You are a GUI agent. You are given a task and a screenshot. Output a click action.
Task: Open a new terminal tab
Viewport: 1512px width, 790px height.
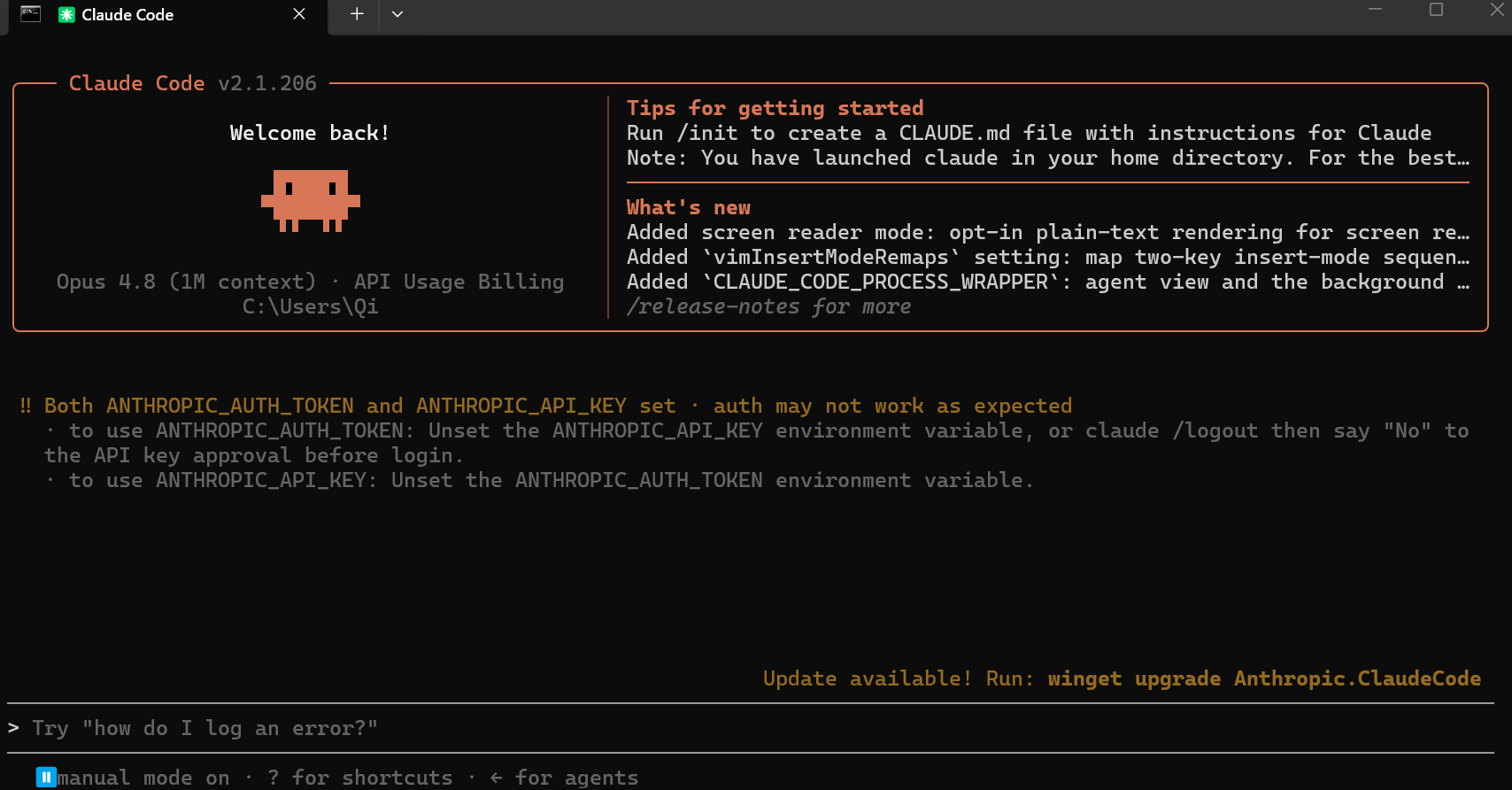click(x=357, y=14)
